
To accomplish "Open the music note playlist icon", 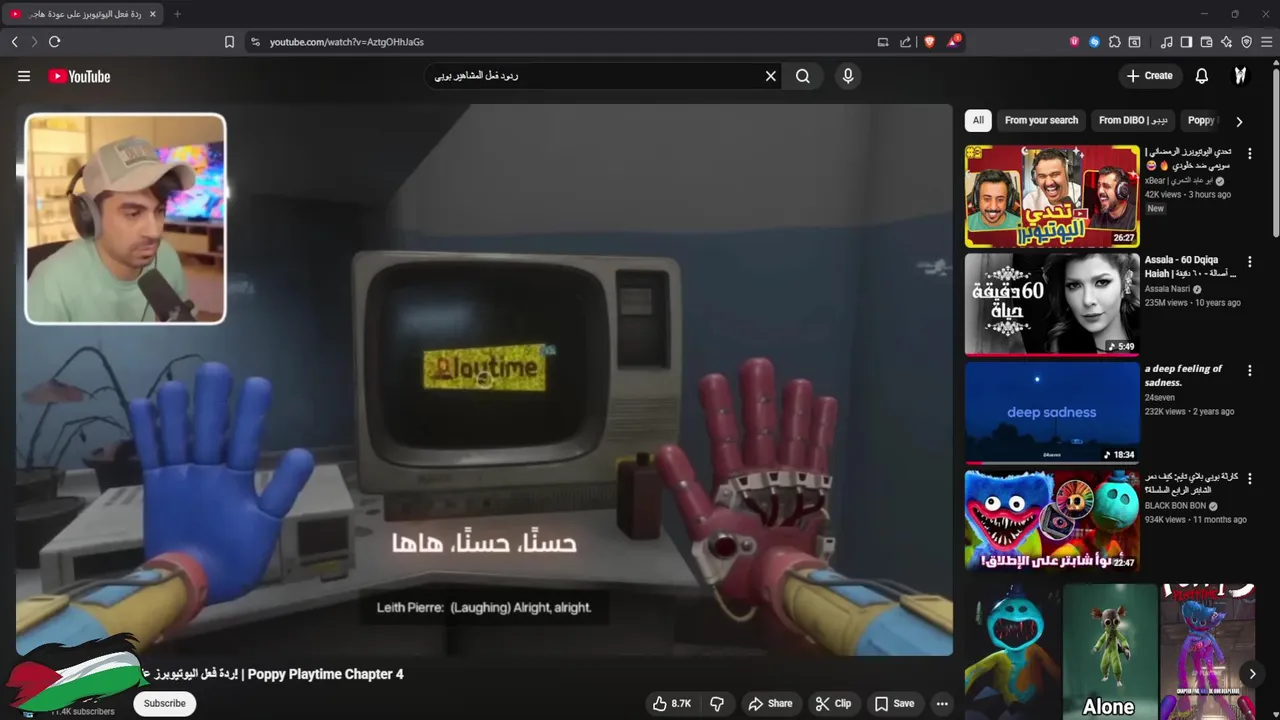I will pyautogui.click(x=1167, y=42).
